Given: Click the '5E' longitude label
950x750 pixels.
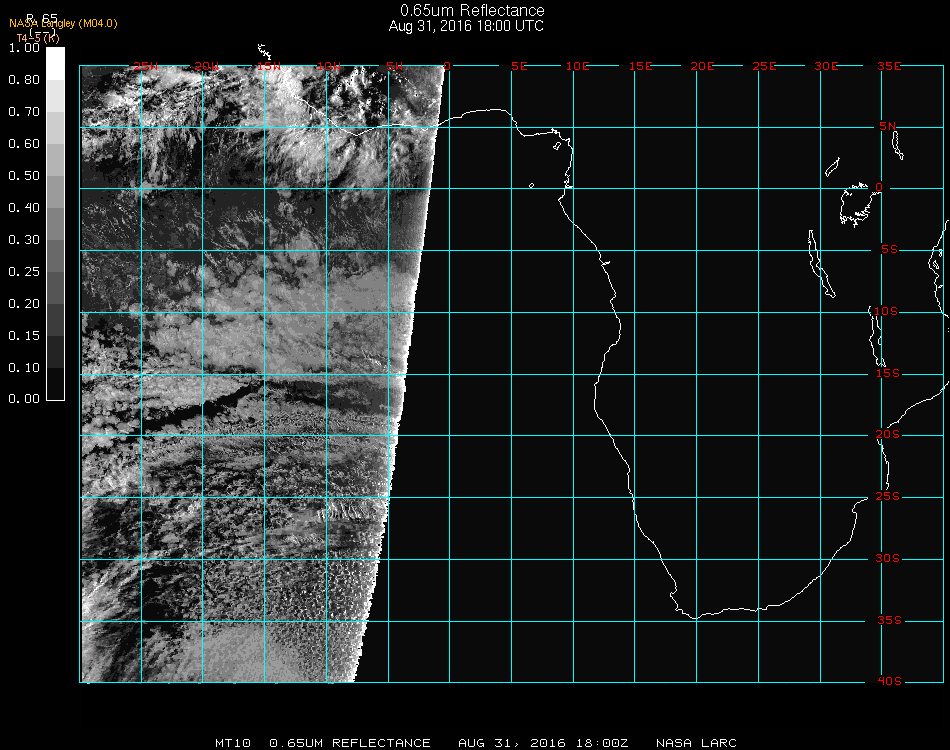Looking at the screenshot, I should pos(519,66).
